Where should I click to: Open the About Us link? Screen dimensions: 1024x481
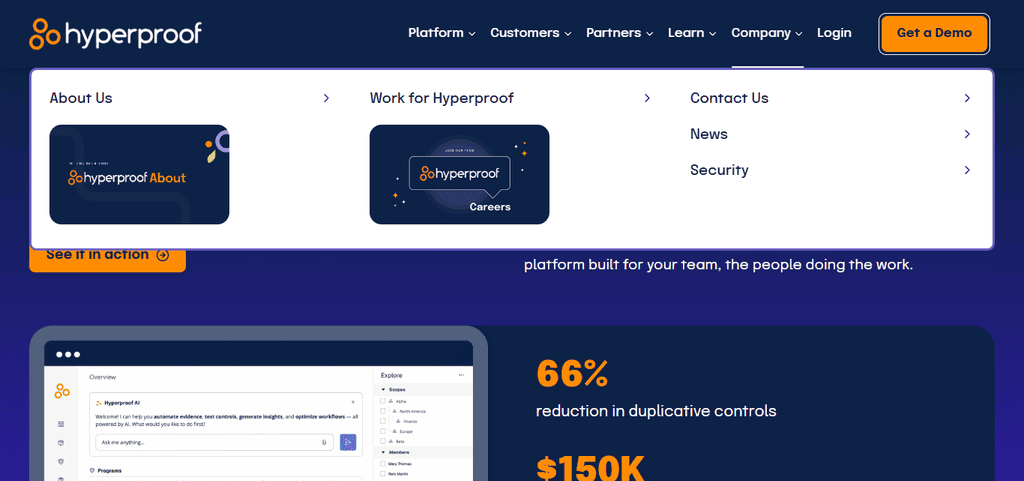coord(81,98)
